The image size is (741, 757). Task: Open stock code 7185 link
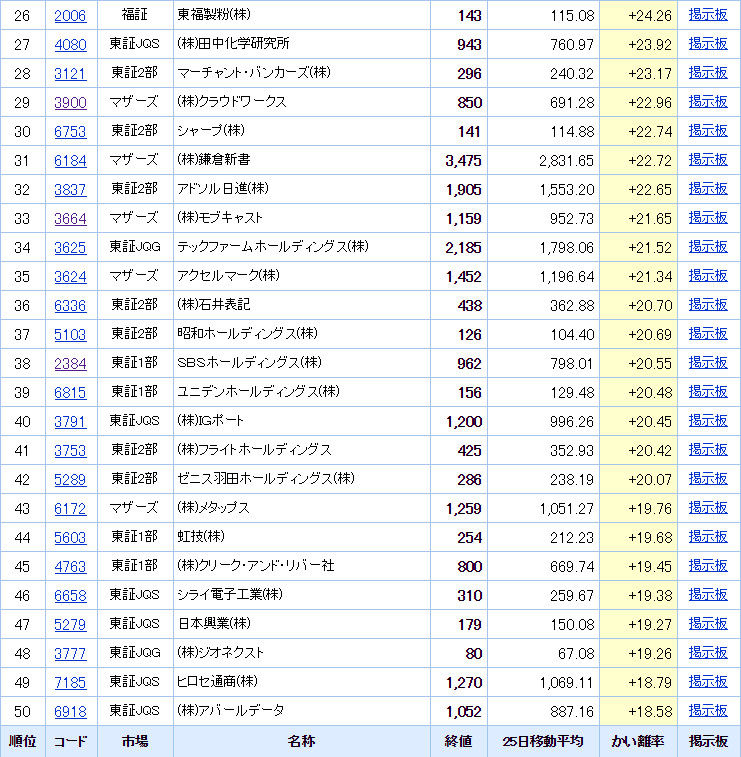pos(70,683)
